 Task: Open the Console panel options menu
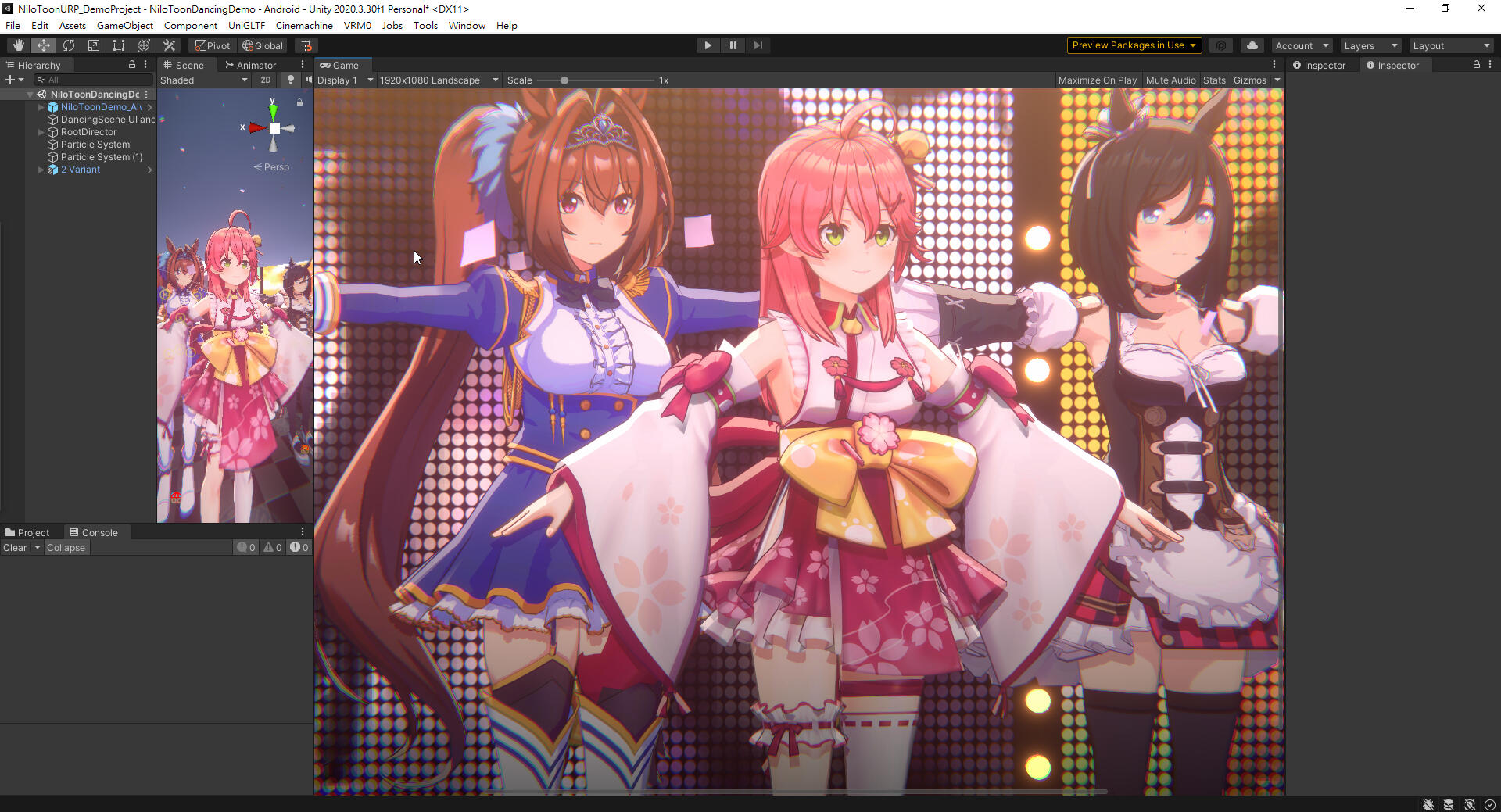(303, 532)
